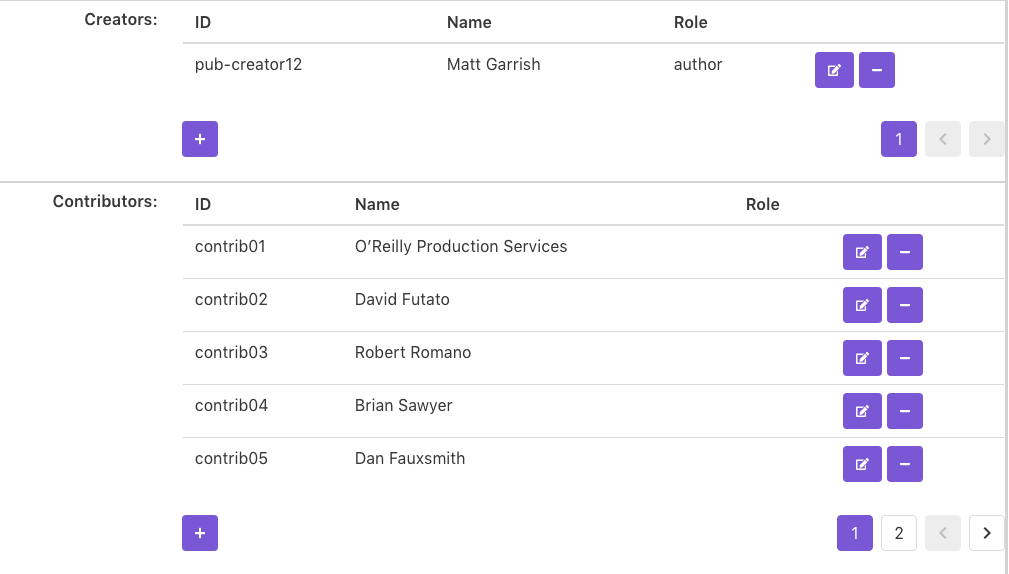The image size is (1009, 574).
Task: Click previous page arrow in contributors
Action: pyautogui.click(x=943, y=533)
